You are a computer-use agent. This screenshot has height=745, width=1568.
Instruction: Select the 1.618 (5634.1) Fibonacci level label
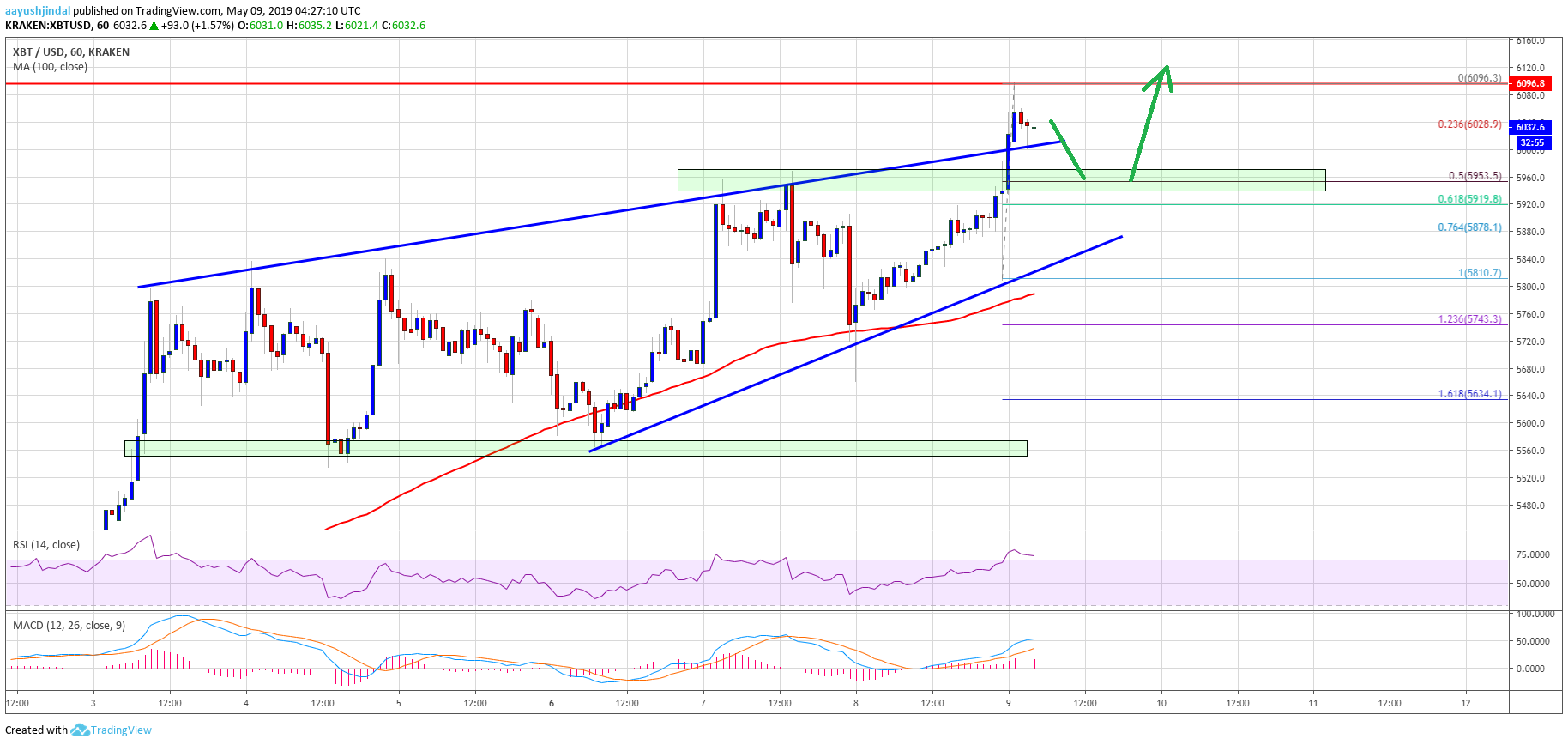coord(1469,394)
